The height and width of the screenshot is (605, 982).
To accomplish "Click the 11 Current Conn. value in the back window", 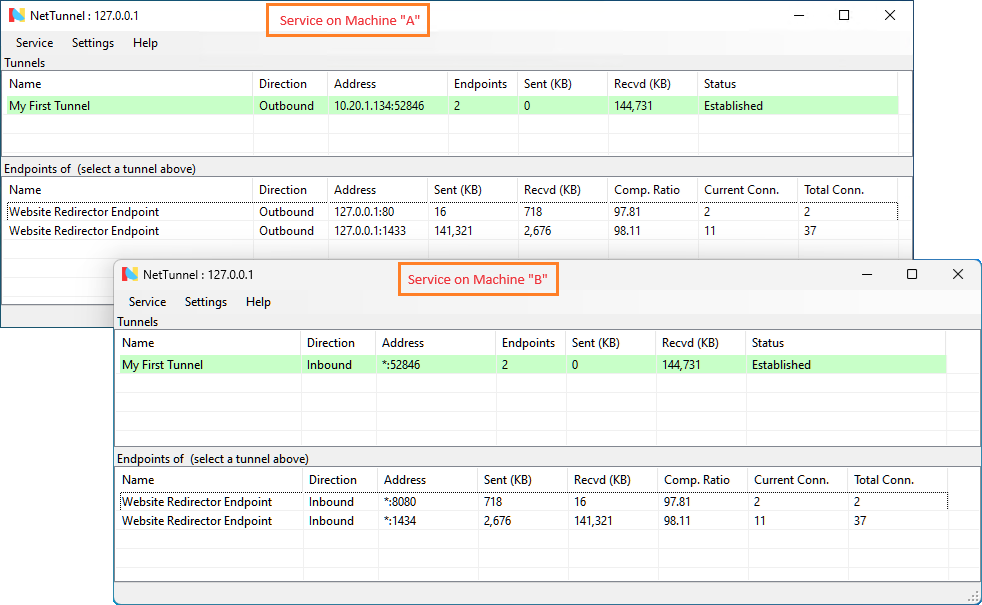I will 710,231.
